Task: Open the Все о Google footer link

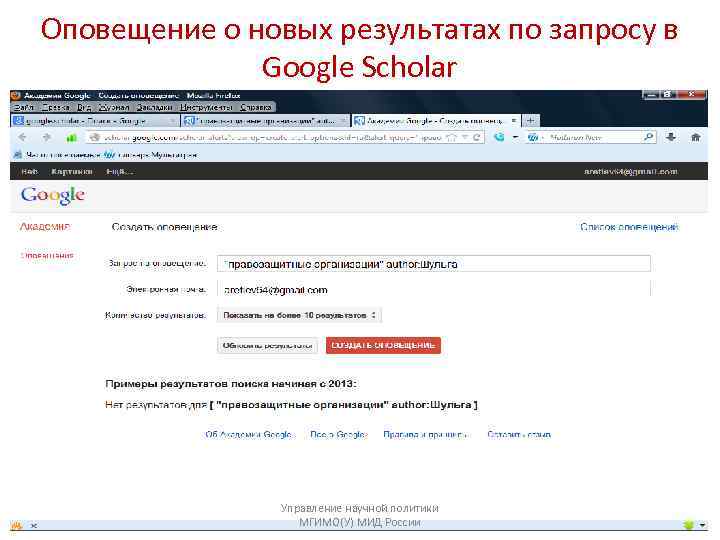Action: pos(338,434)
